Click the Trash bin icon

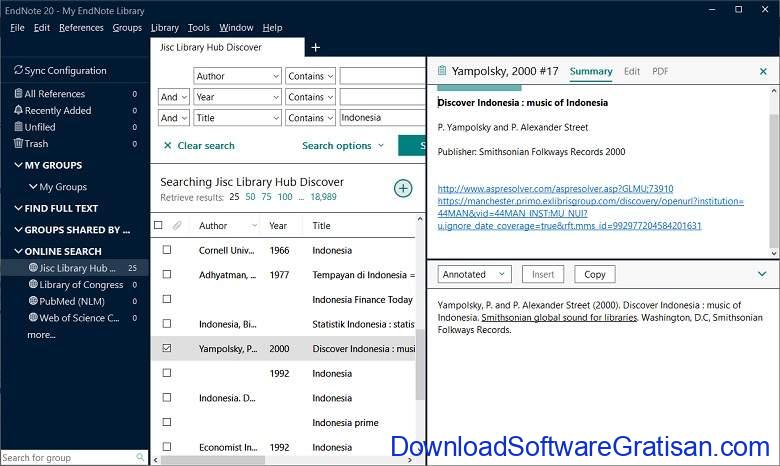[18, 143]
